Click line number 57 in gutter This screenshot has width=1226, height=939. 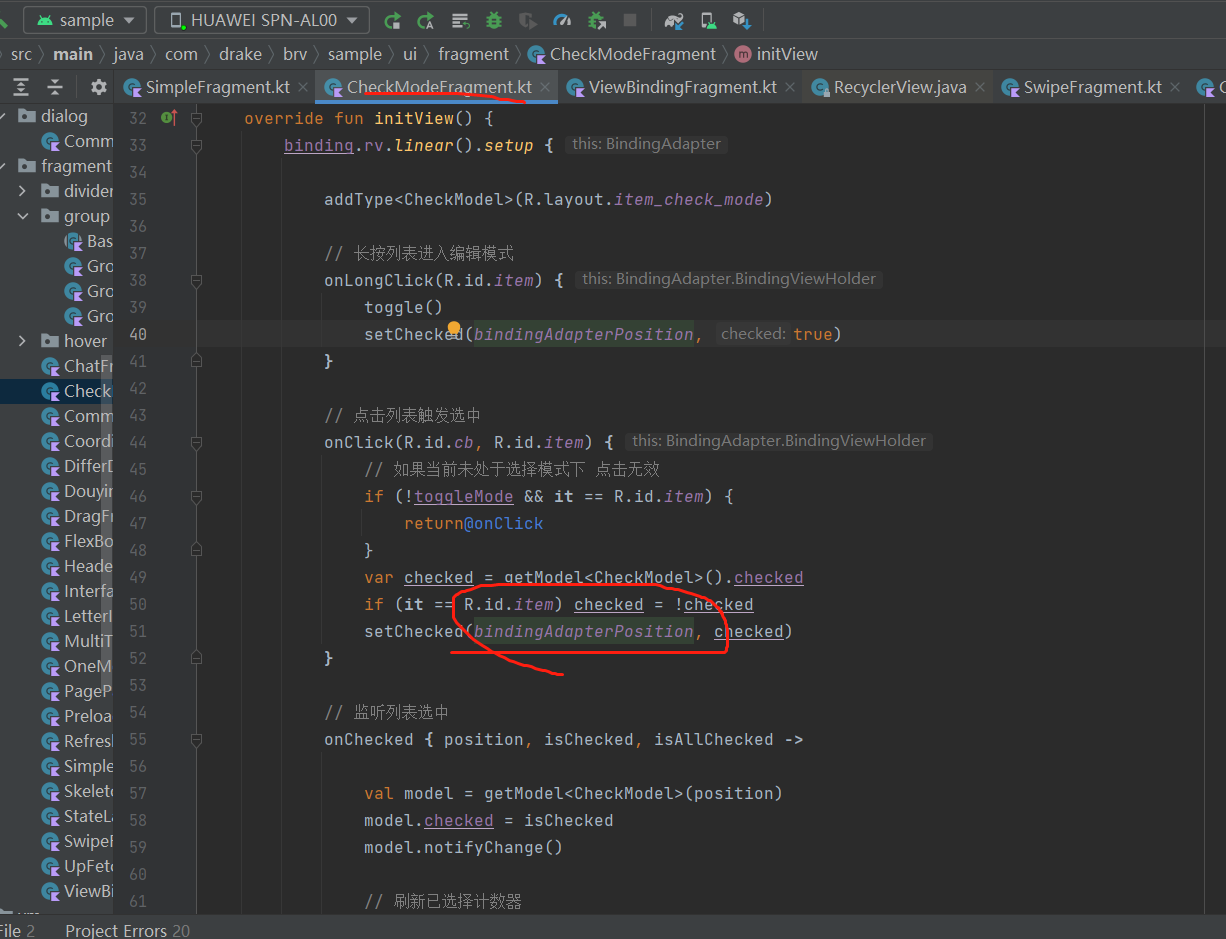(138, 793)
